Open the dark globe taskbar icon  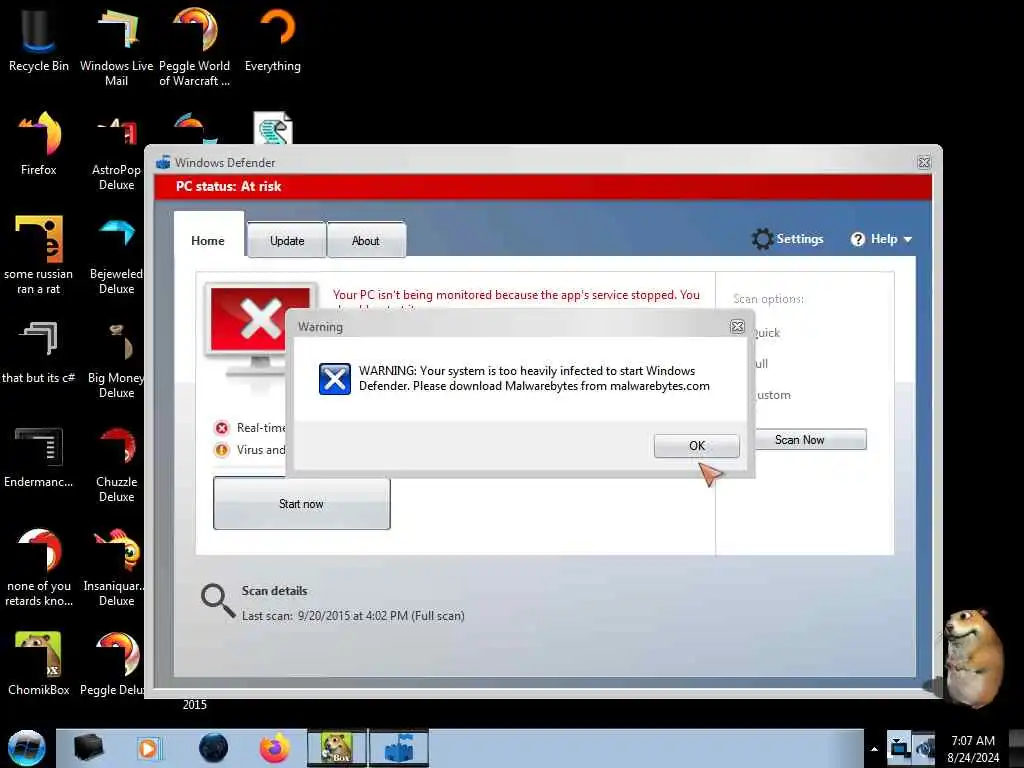pos(213,748)
